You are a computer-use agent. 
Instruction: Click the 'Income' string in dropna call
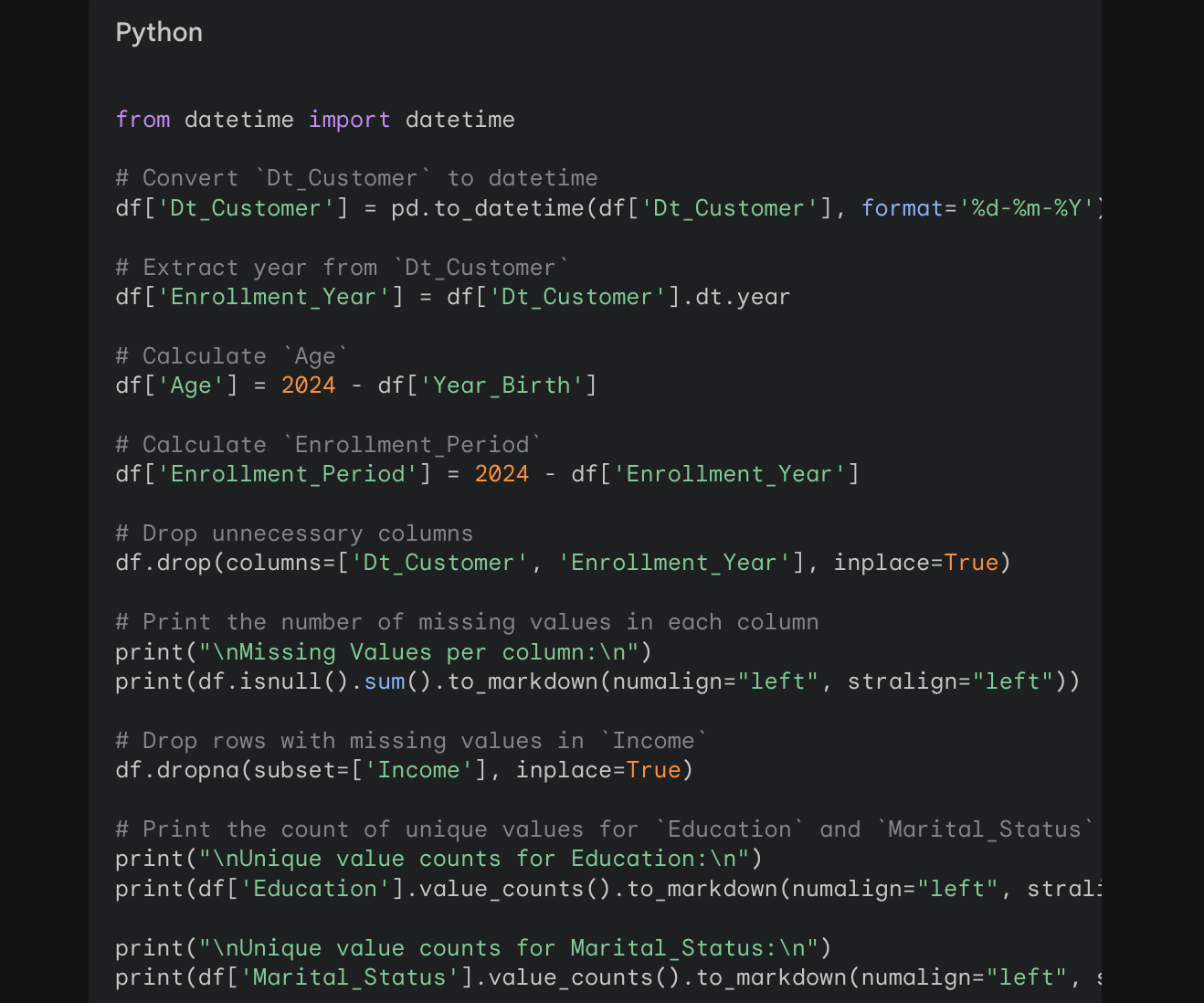coord(418,770)
